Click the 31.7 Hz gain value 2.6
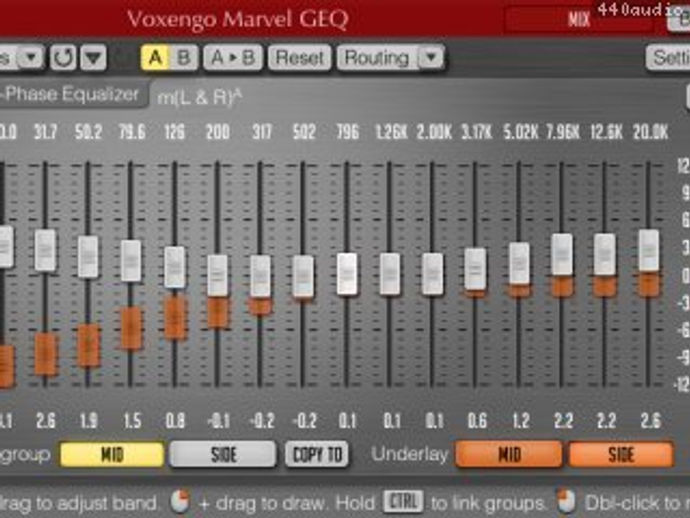Viewport: 690px width, 518px height. click(x=46, y=421)
